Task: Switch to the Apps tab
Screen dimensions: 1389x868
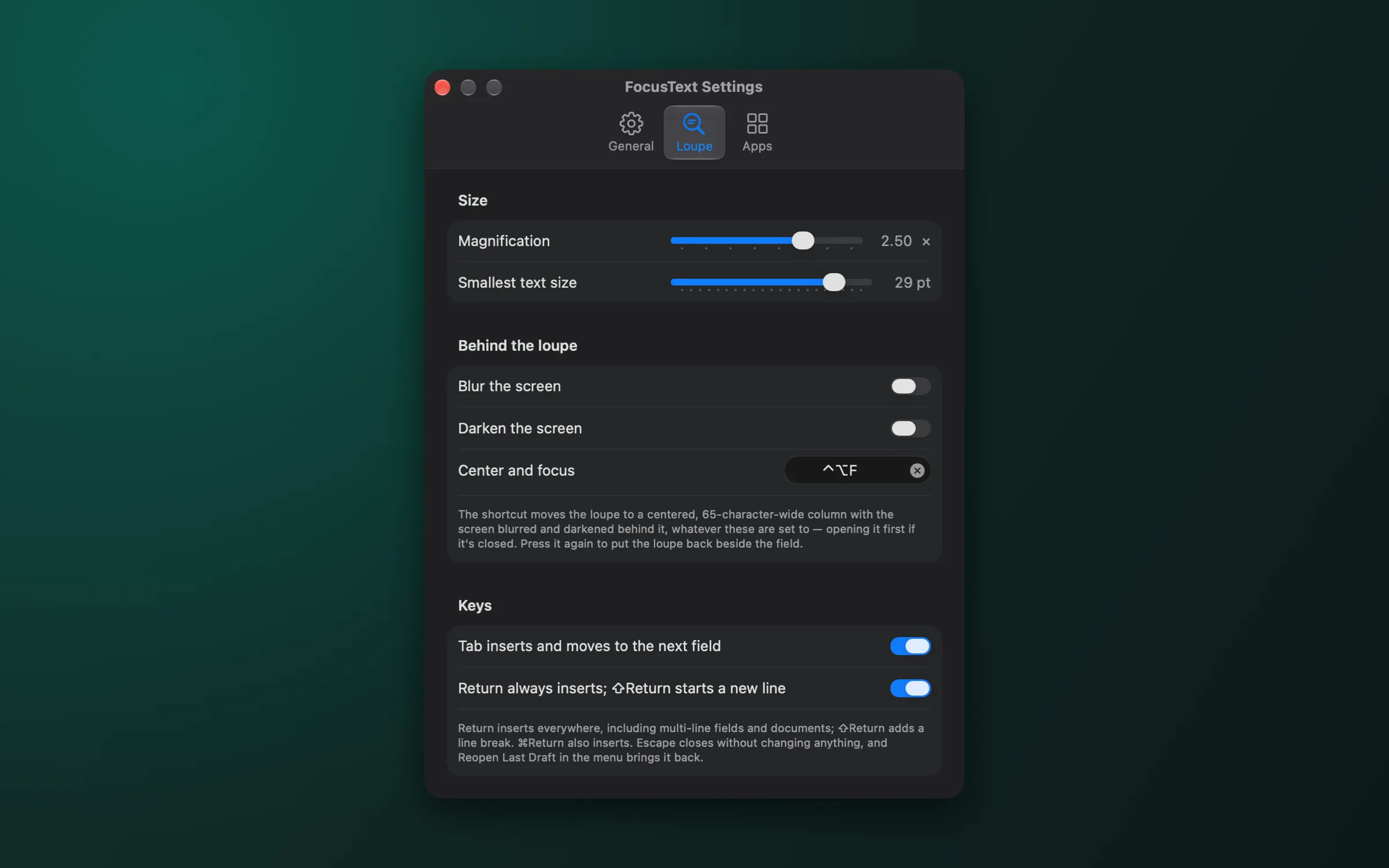Action: pos(756,133)
